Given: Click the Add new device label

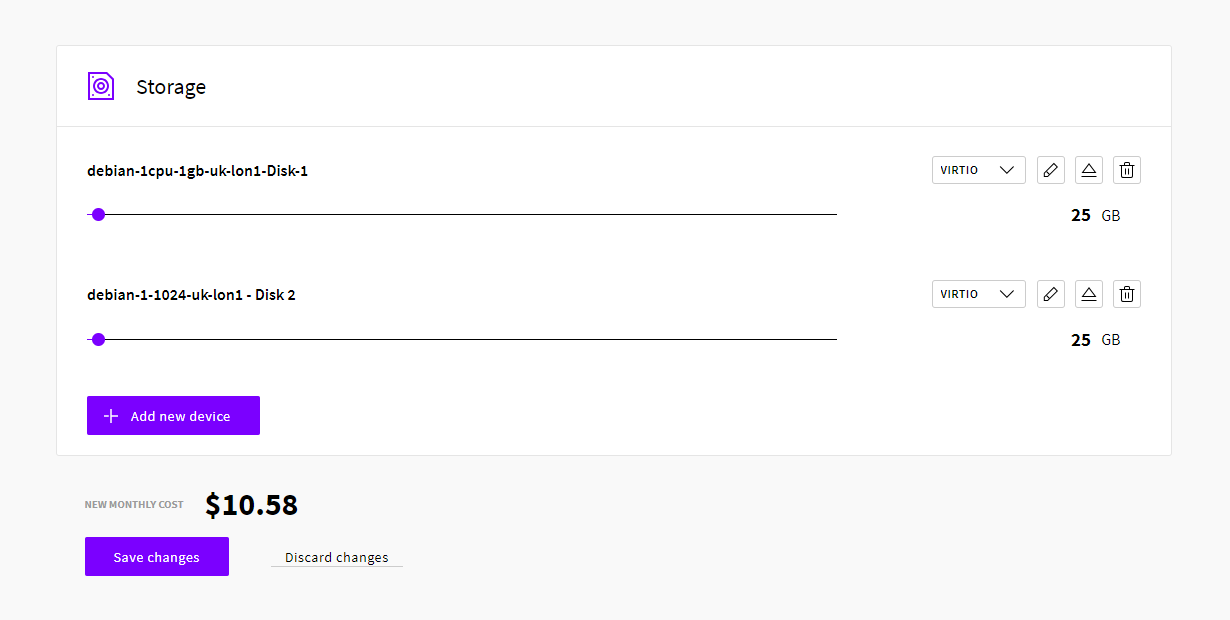Looking at the screenshot, I should coord(180,416).
